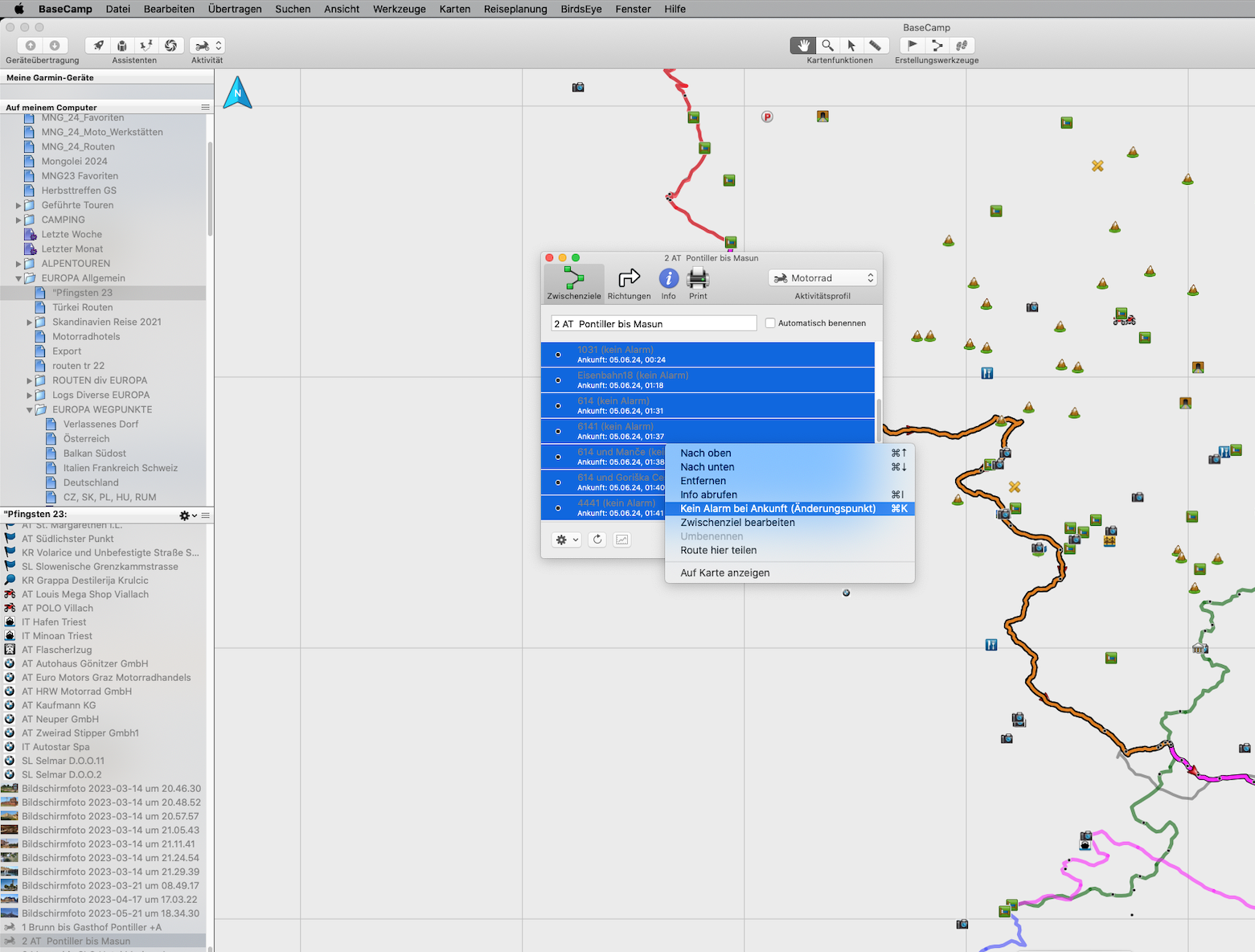Click the library options lines icon beside Auf meinem Computer
The width and height of the screenshot is (1255, 952).
[205, 107]
